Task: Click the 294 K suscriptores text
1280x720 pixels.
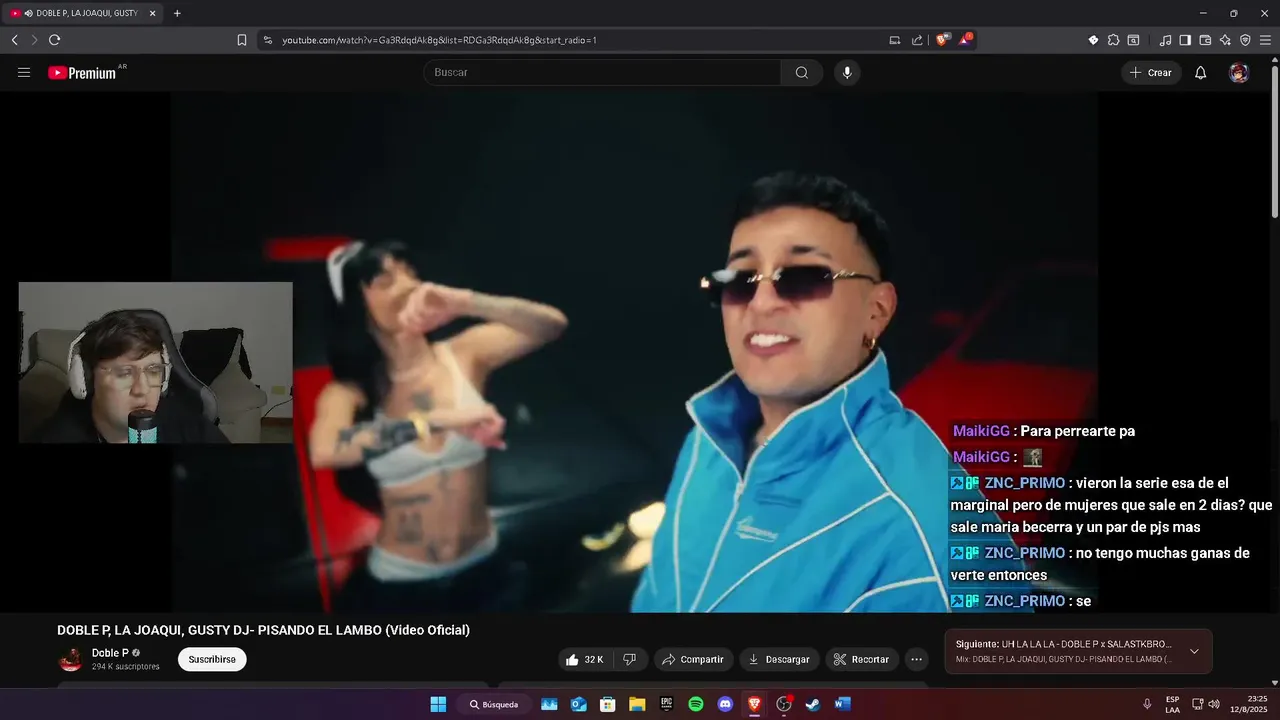Action: pyautogui.click(x=126, y=666)
